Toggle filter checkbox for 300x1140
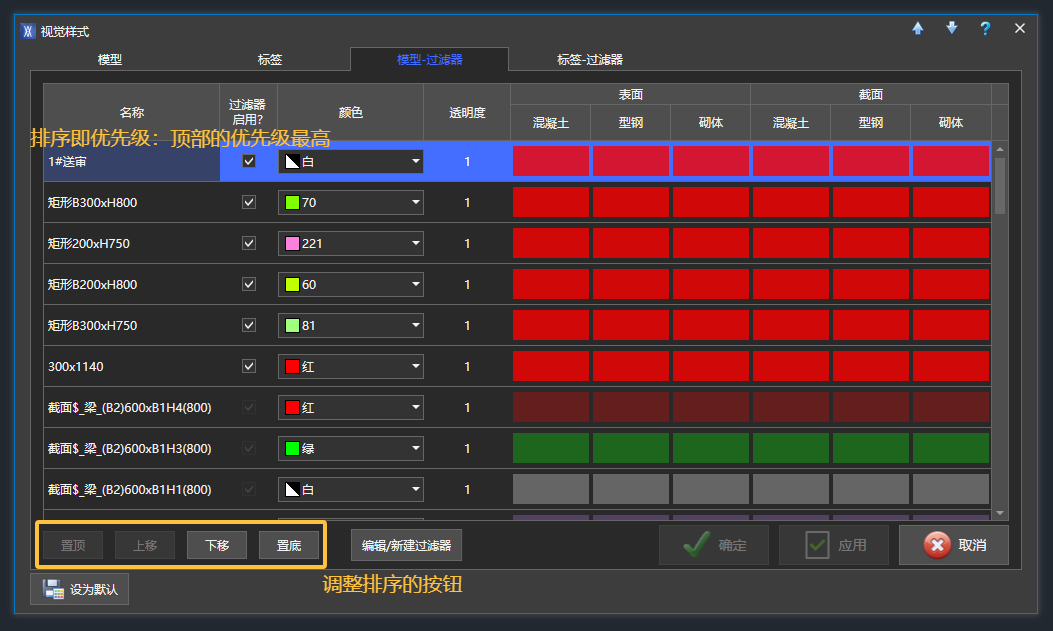 point(248,366)
